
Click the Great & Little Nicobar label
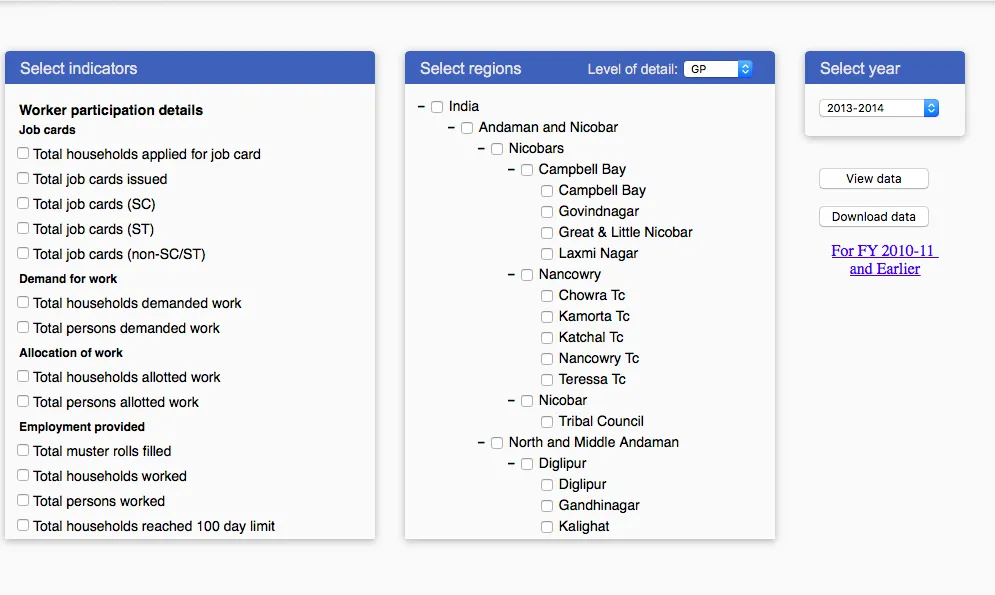[625, 232]
